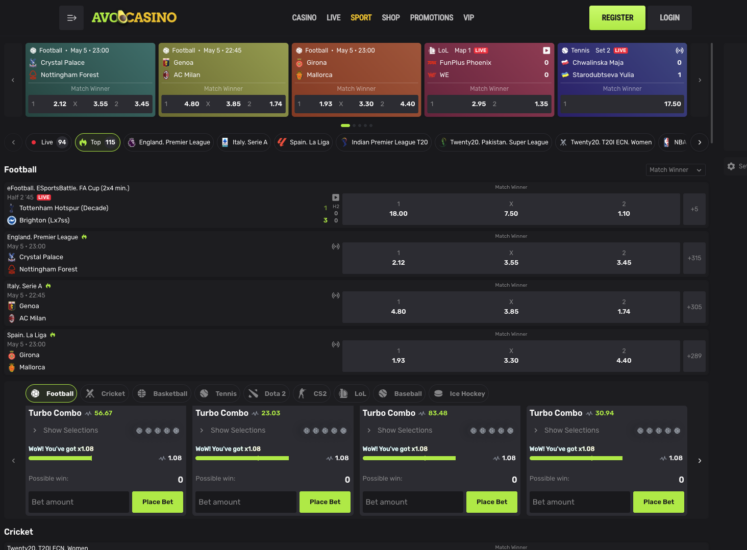Open the NBA league chip
This screenshot has height=550, width=747.
[x=674, y=142]
